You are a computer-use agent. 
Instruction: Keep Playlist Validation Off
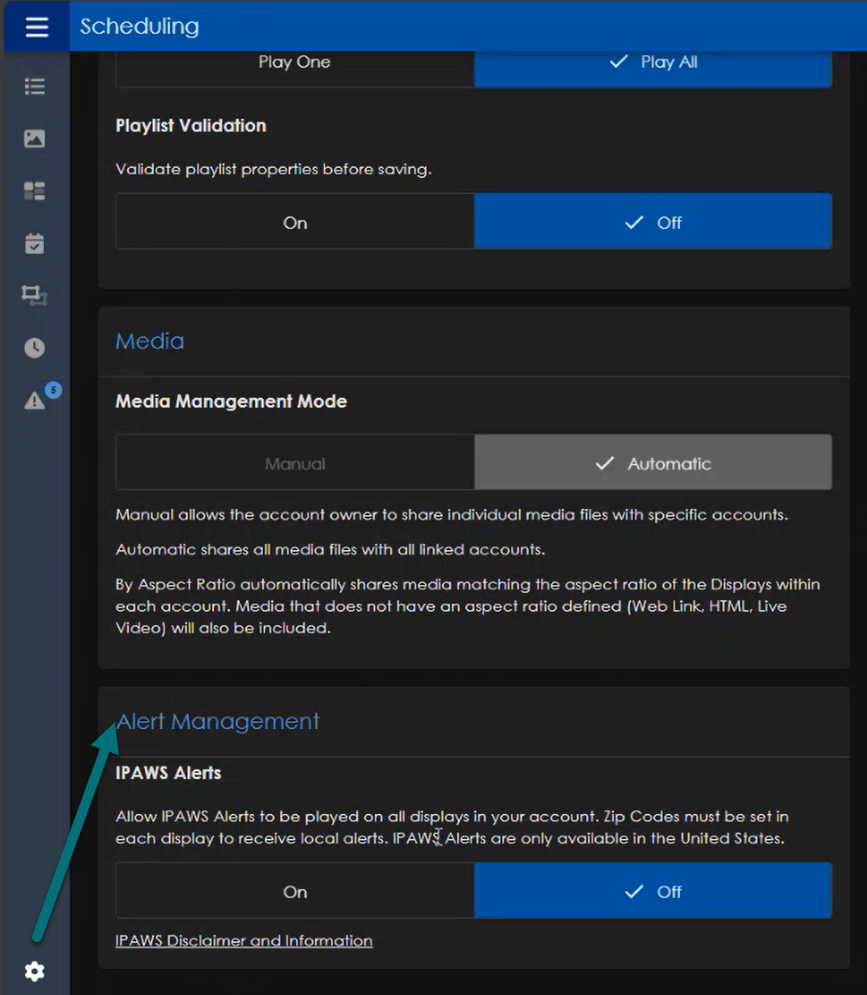pyautogui.click(x=652, y=221)
